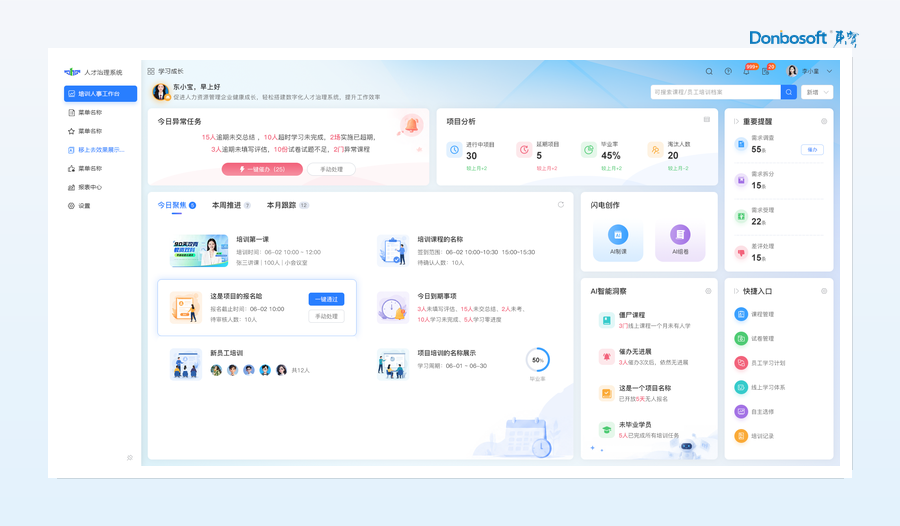
Task: Click the 差评处理 thumbs-down icon
Action: click(741, 253)
